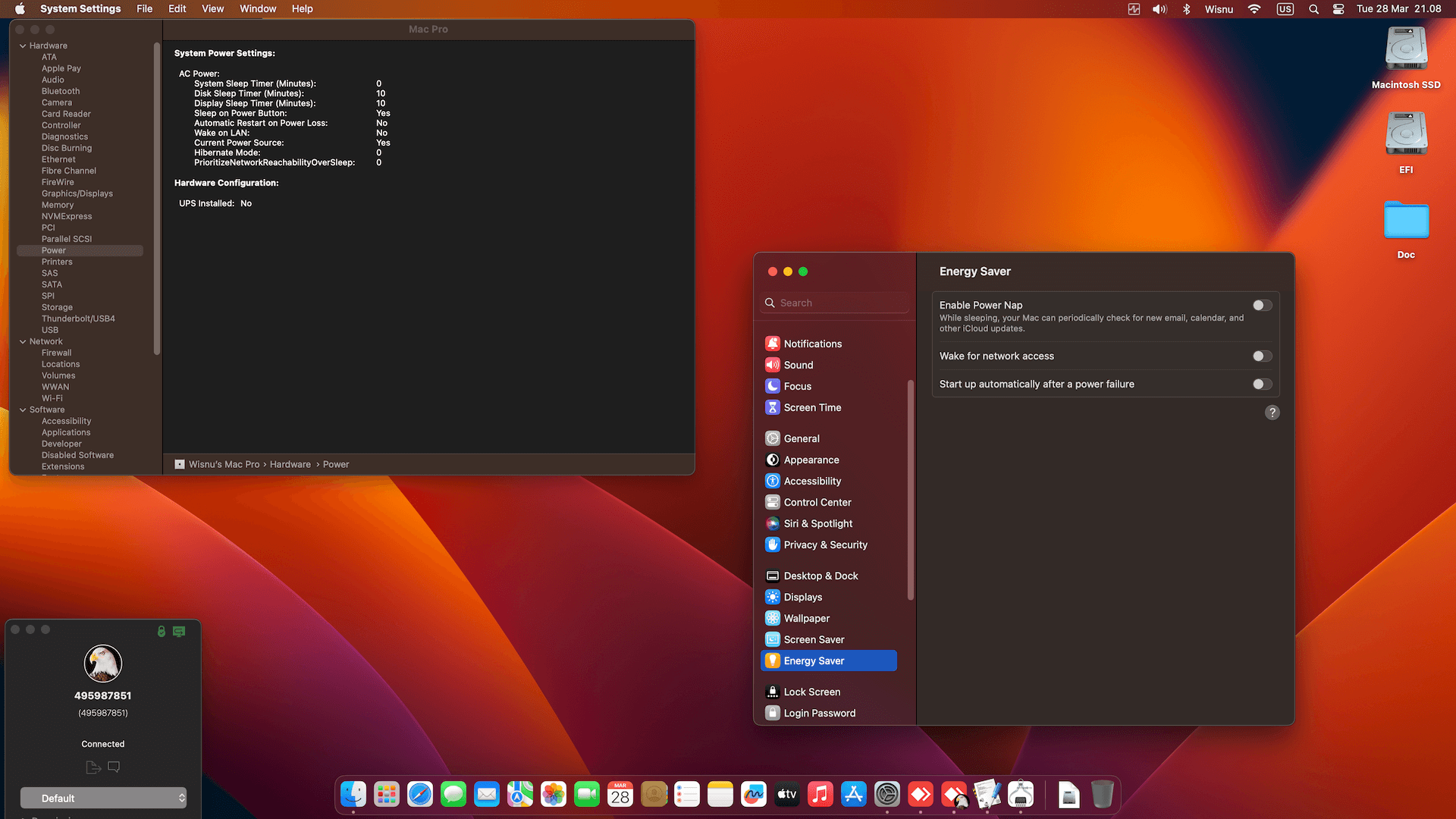Open the Sound settings pane

798,365
